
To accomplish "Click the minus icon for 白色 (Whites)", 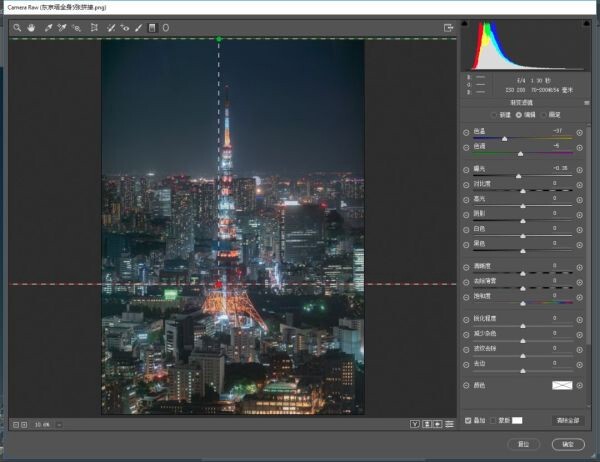I will pyautogui.click(x=466, y=230).
